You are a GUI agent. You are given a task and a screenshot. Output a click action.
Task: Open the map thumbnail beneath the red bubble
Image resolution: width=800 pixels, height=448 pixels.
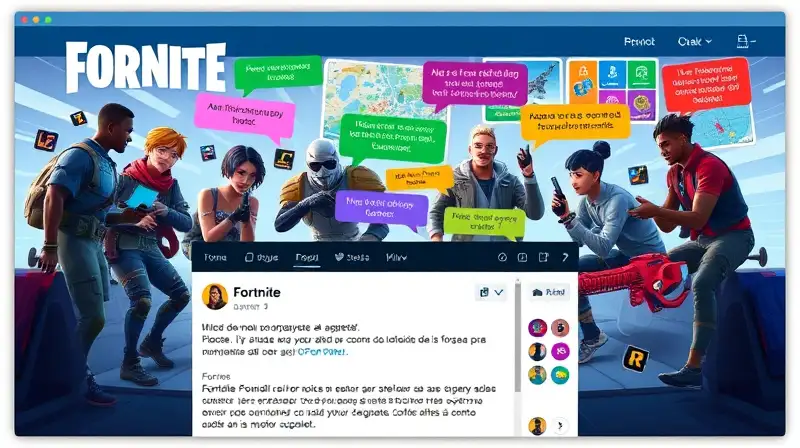723,127
